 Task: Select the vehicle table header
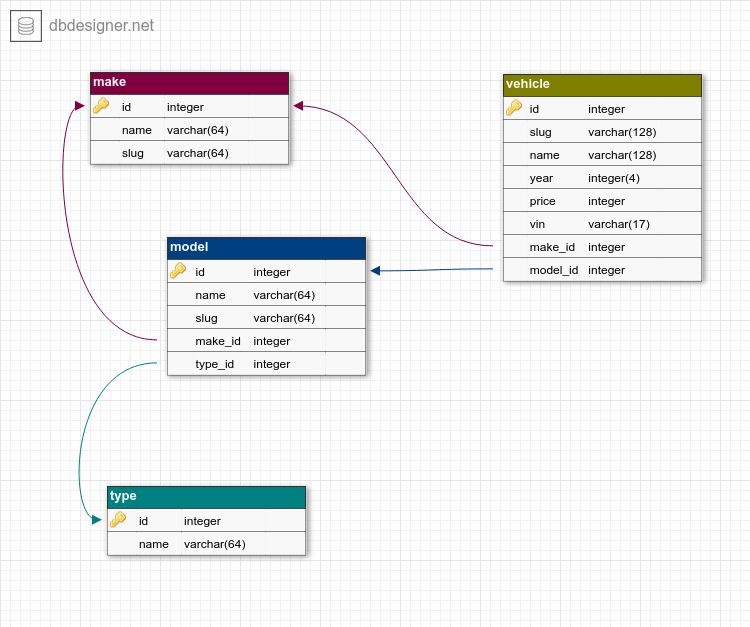pyautogui.click(x=602, y=85)
